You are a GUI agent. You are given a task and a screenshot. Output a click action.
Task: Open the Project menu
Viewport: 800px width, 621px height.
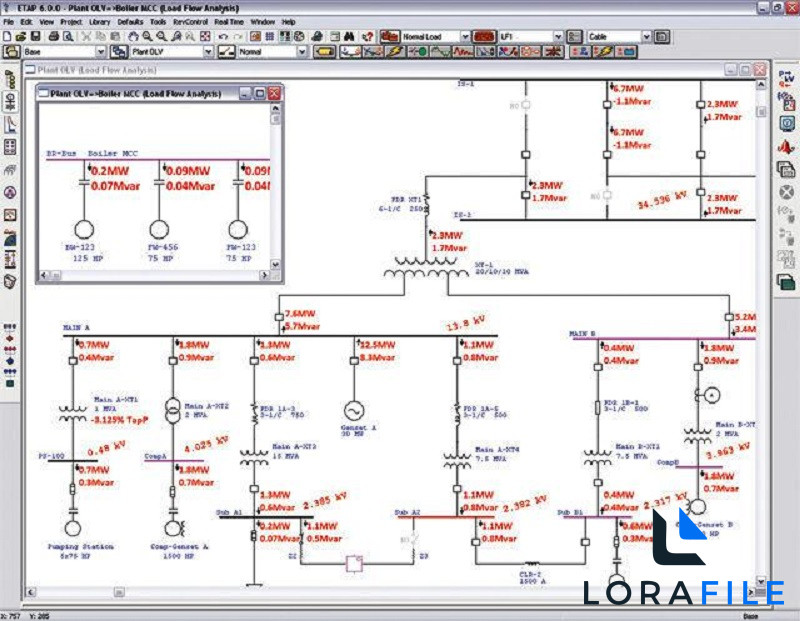(x=71, y=22)
